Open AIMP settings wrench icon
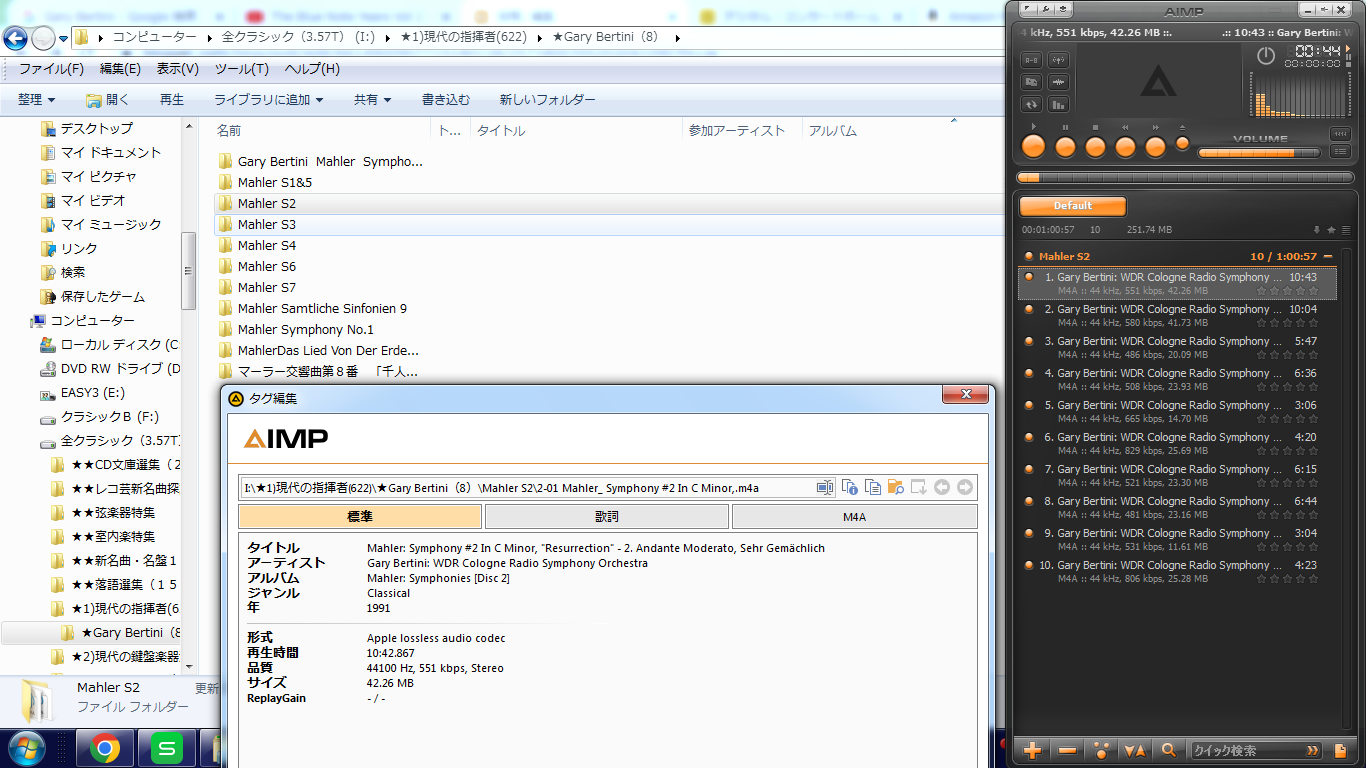 tap(1045, 10)
